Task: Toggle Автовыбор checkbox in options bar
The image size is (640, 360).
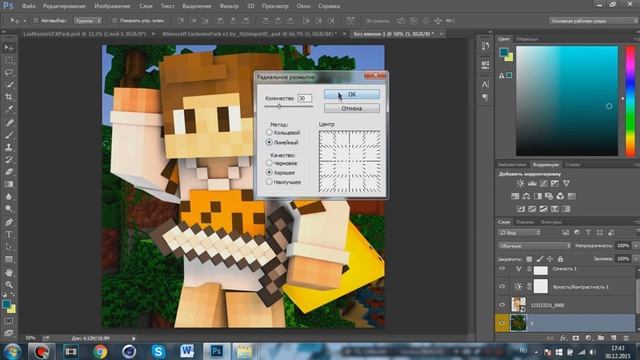Action: coord(36,20)
